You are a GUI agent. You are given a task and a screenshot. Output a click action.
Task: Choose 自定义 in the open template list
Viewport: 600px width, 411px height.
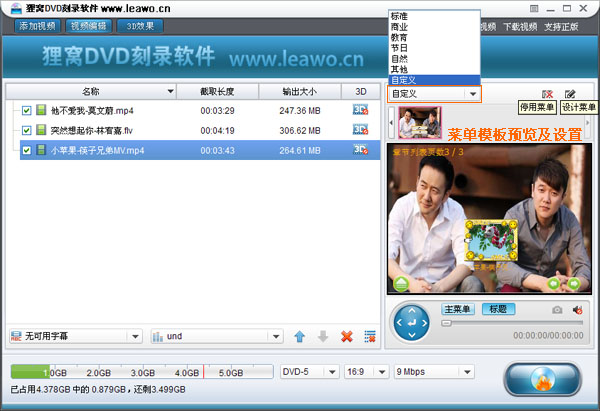[434, 80]
